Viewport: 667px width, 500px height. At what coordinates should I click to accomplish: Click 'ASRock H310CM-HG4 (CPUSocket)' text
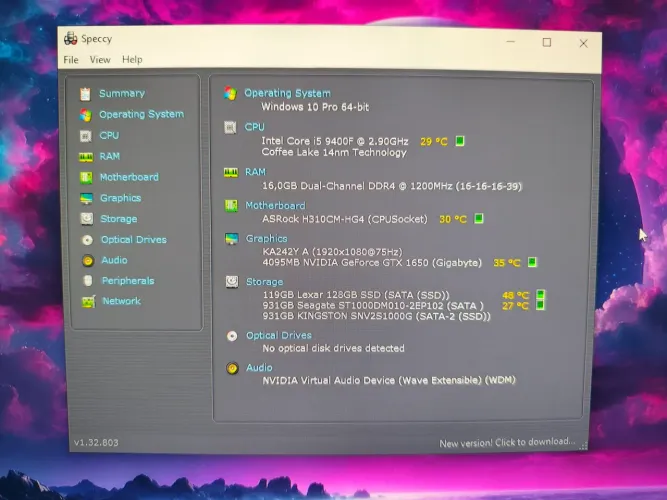tap(345, 220)
